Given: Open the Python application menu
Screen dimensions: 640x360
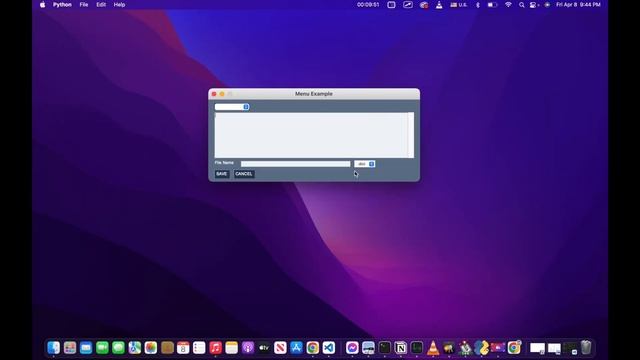Looking at the screenshot, I should pos(62,4).
